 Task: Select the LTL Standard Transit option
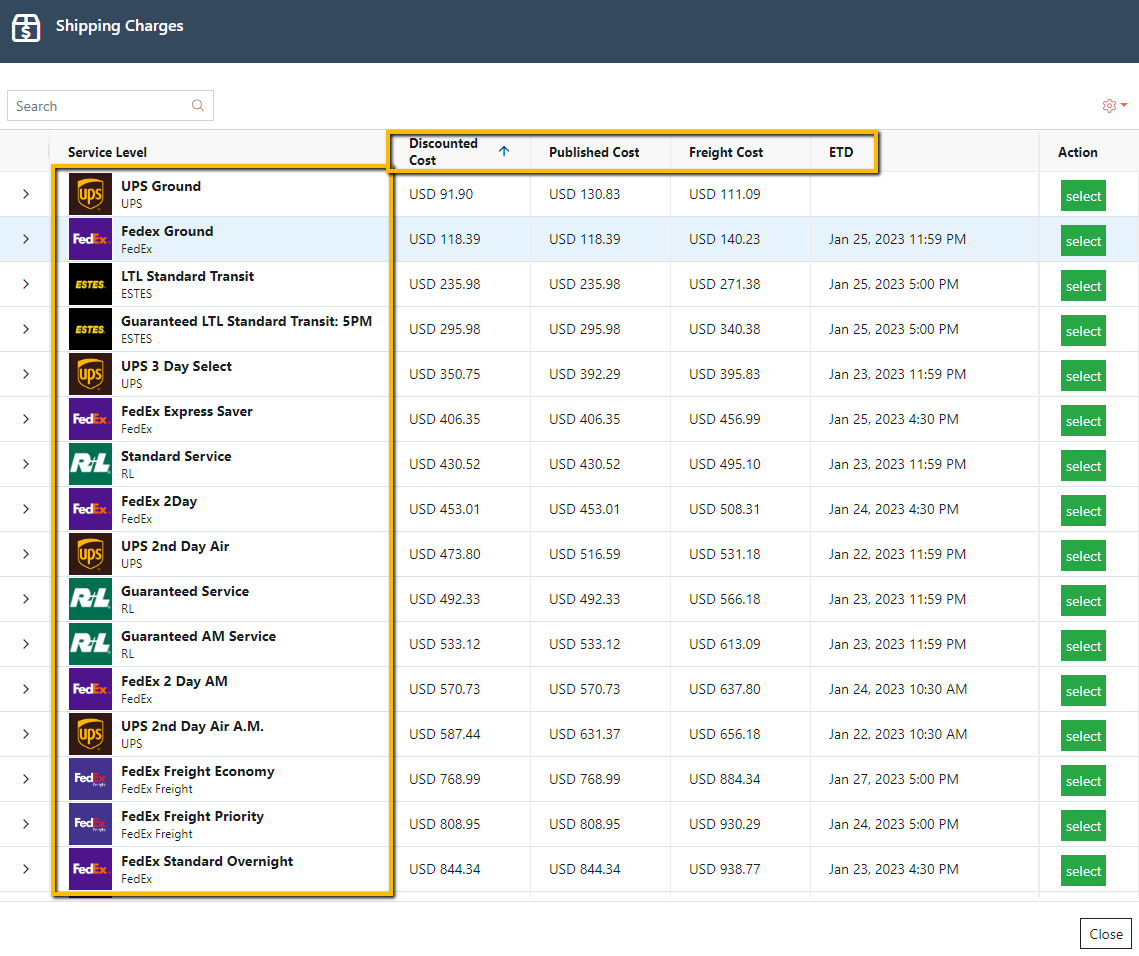pos(1083,286)
